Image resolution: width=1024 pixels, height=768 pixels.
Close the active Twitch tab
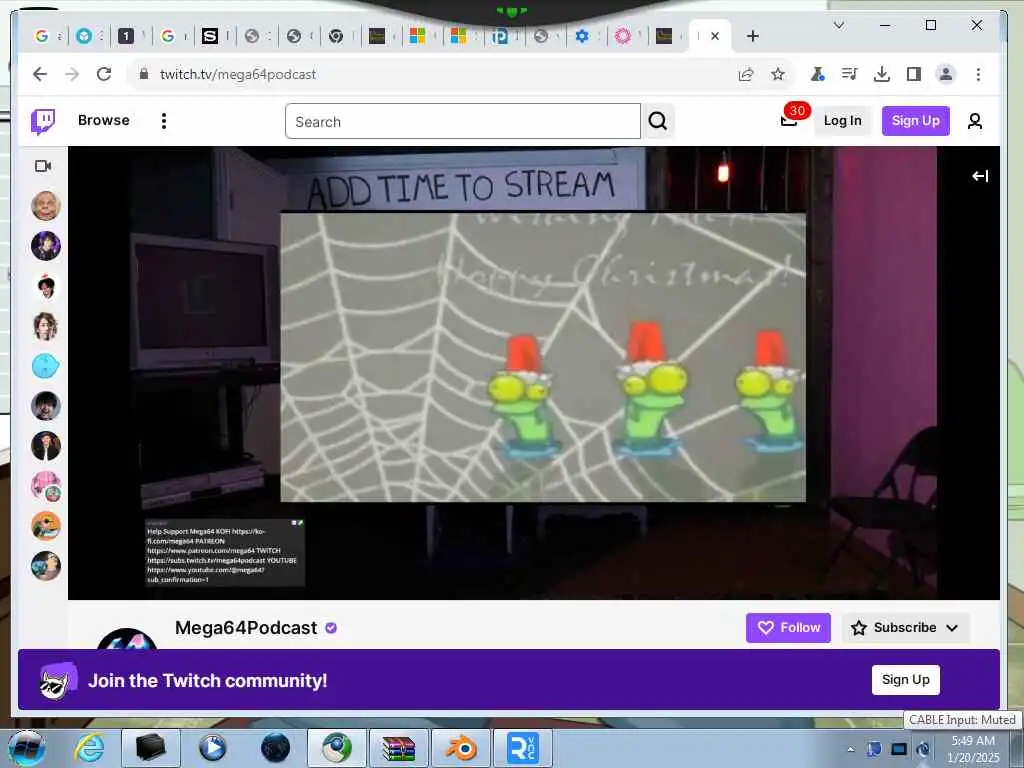coord(715,36)
